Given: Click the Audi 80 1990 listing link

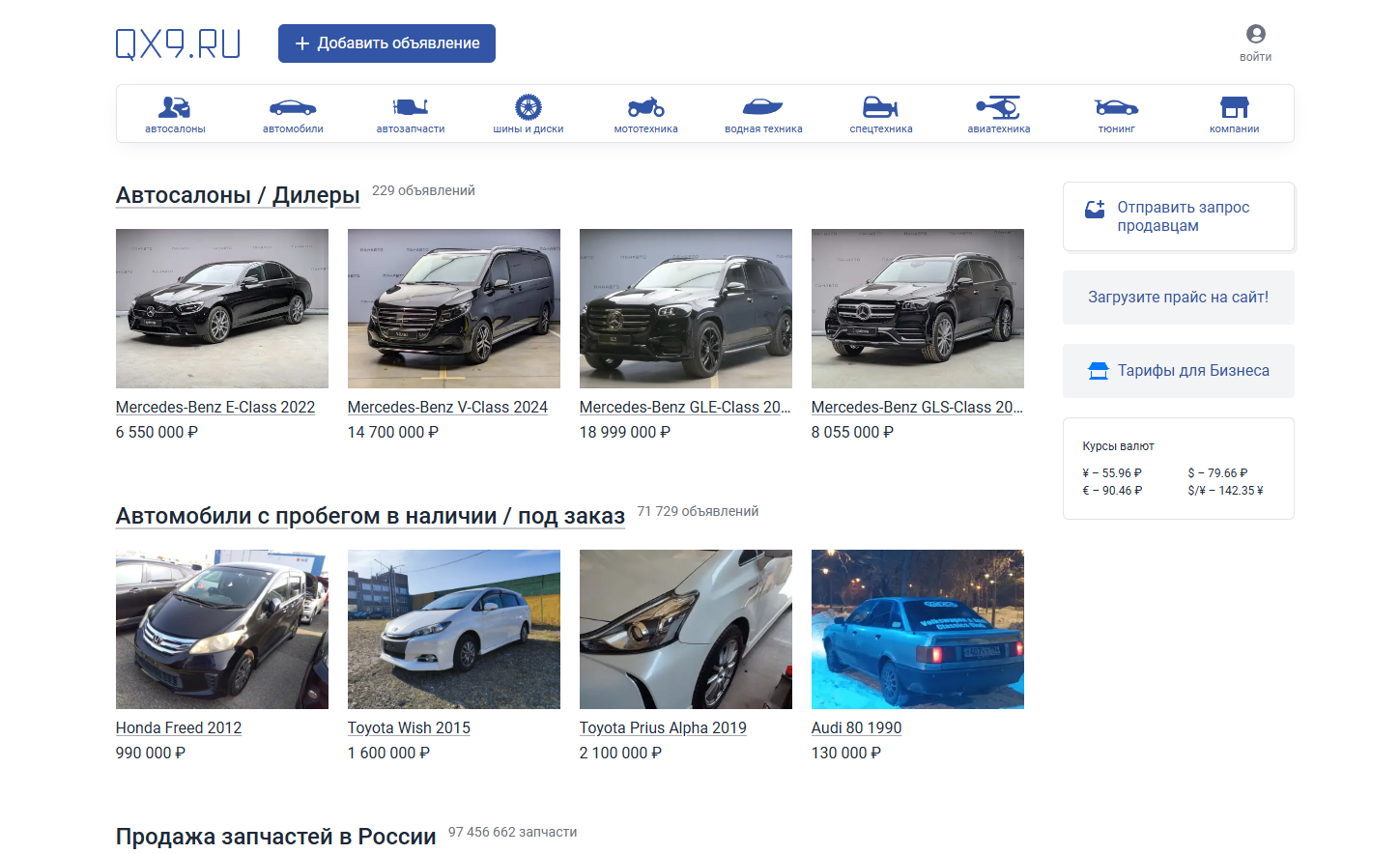Looking at the screenshot, I should tap(856, 727).
